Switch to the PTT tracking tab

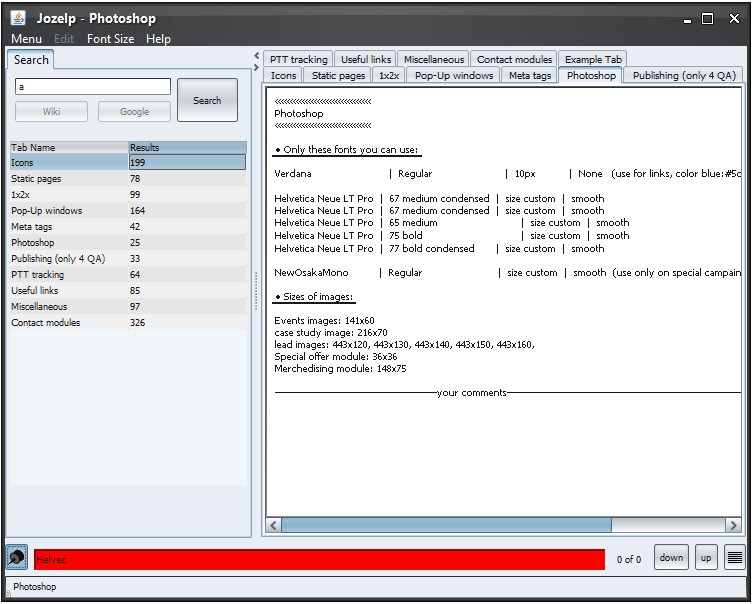tap(298, 59)
